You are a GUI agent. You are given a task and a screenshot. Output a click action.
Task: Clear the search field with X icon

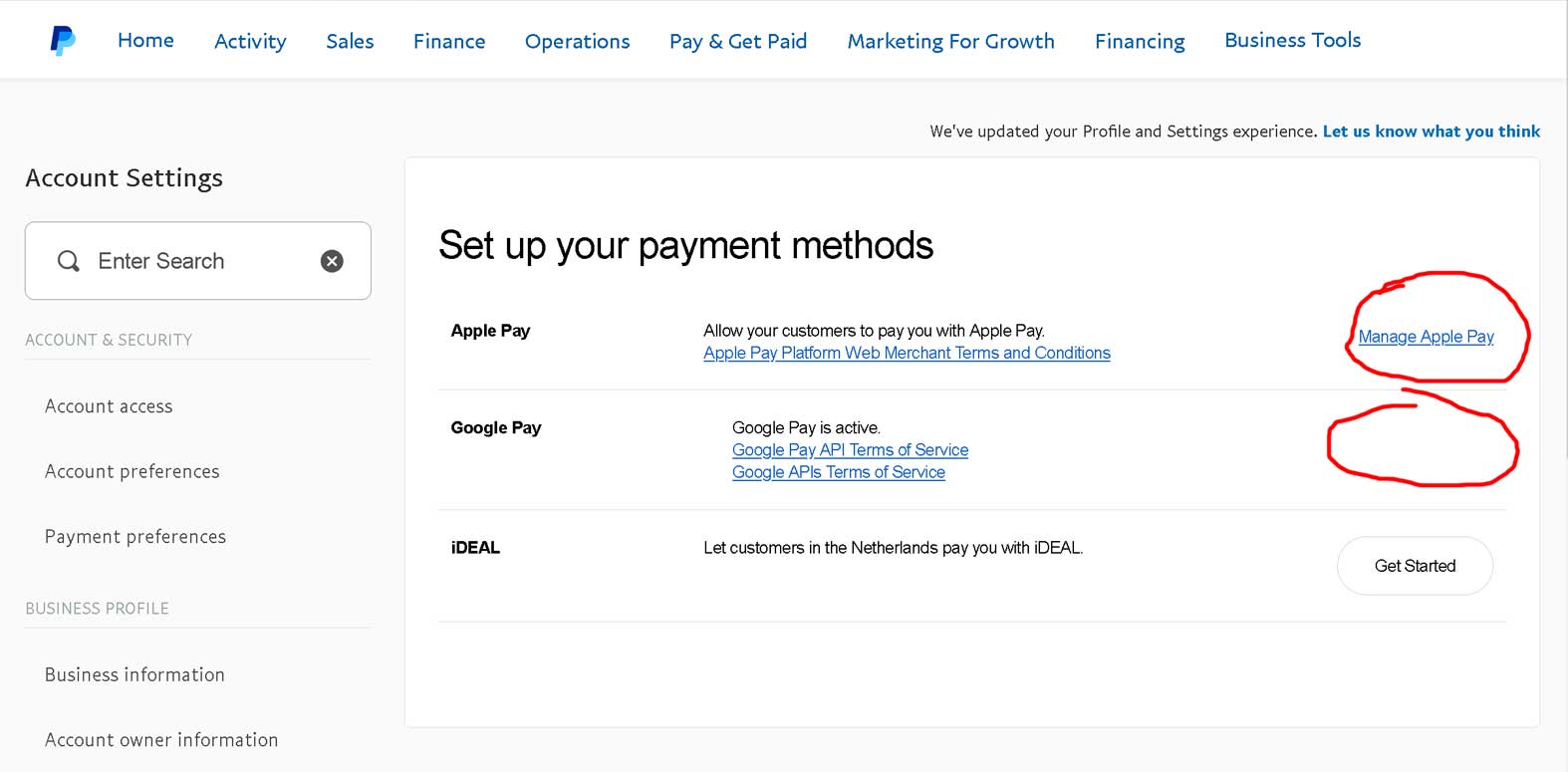(332, 261)
